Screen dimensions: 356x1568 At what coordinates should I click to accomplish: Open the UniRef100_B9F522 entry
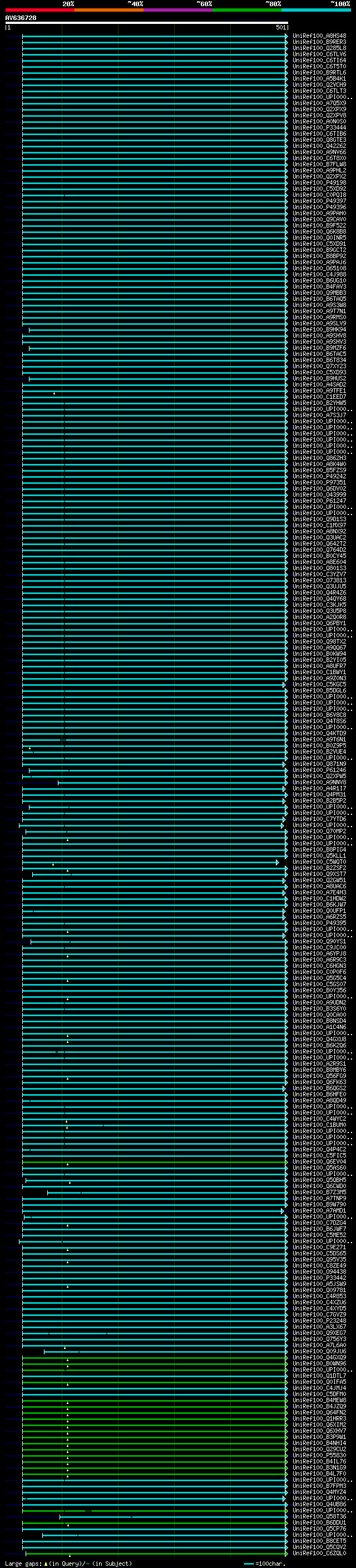(x=319, y=226)
